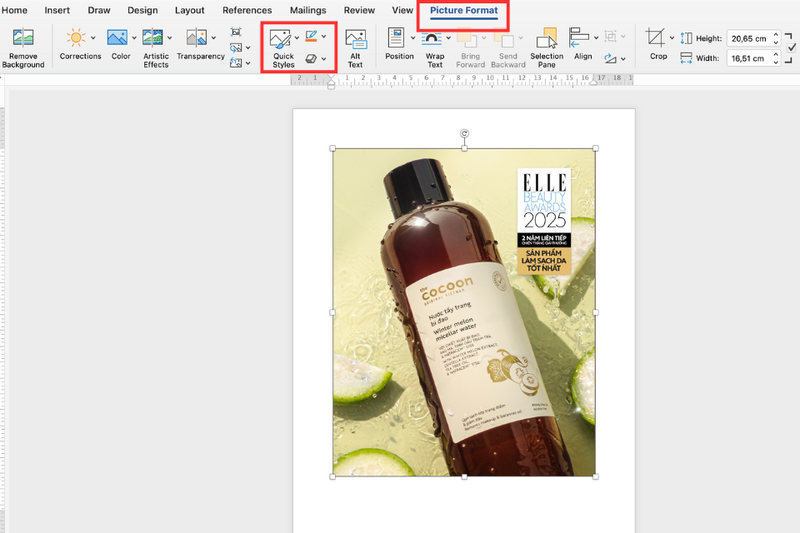Expand the Rotate objects dropdown
Viewport: 800px width, 533px height.
(x=624, y=59)
